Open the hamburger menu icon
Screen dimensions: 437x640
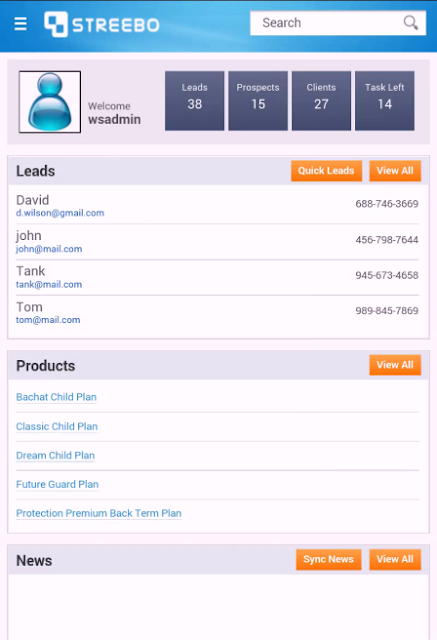[20, 24]
